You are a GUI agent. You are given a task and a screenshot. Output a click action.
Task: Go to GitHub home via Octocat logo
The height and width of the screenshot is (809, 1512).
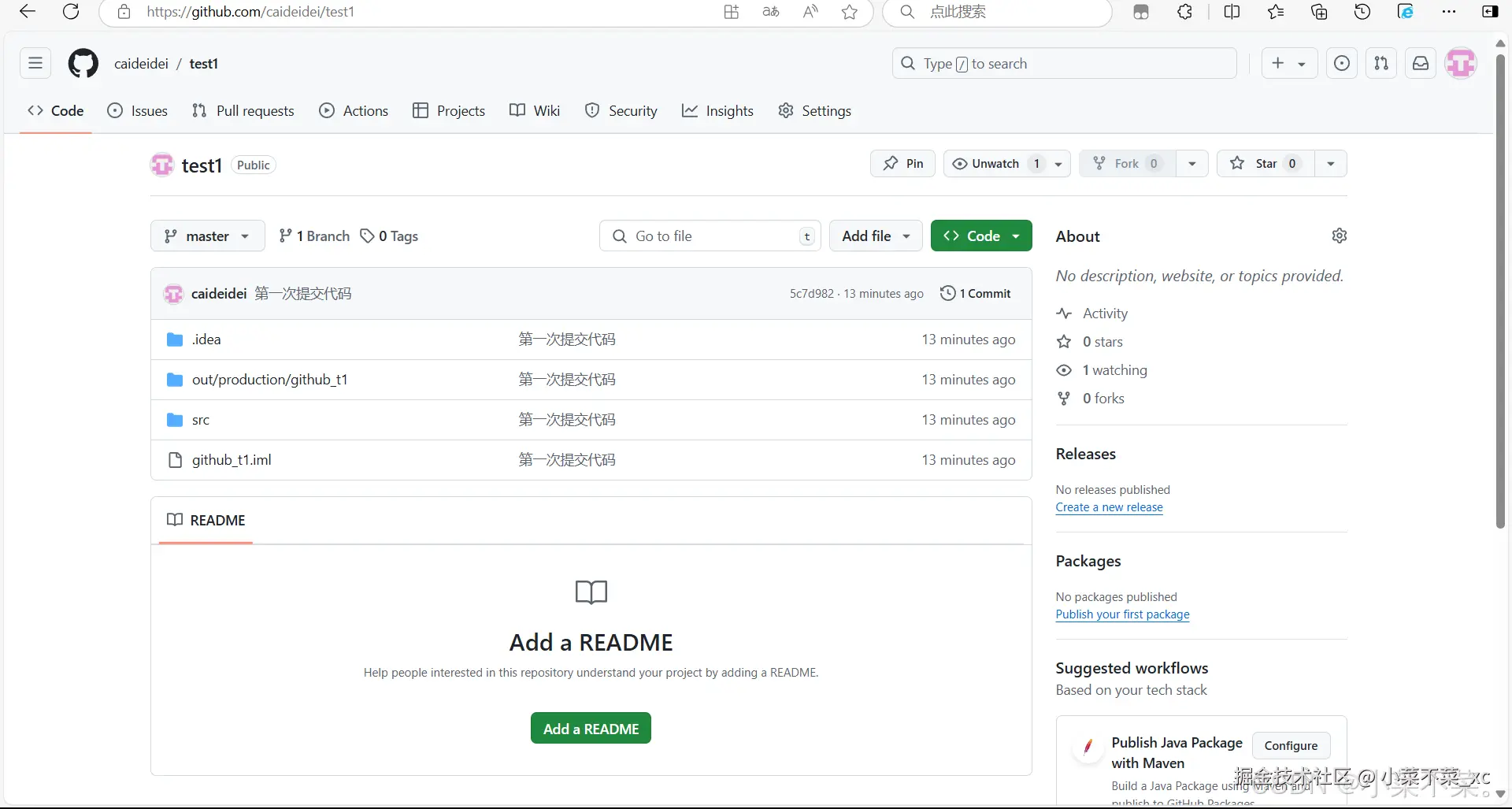(x=83, y=63)
